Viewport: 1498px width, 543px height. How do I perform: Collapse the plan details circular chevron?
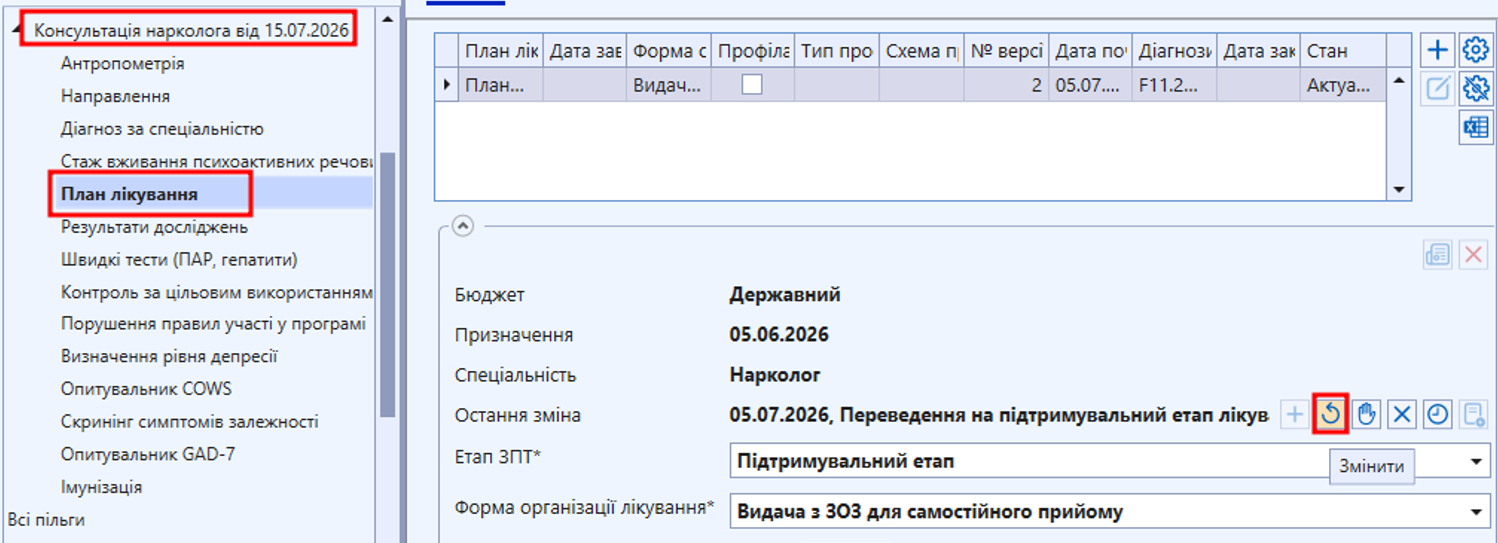click(462, 226)
